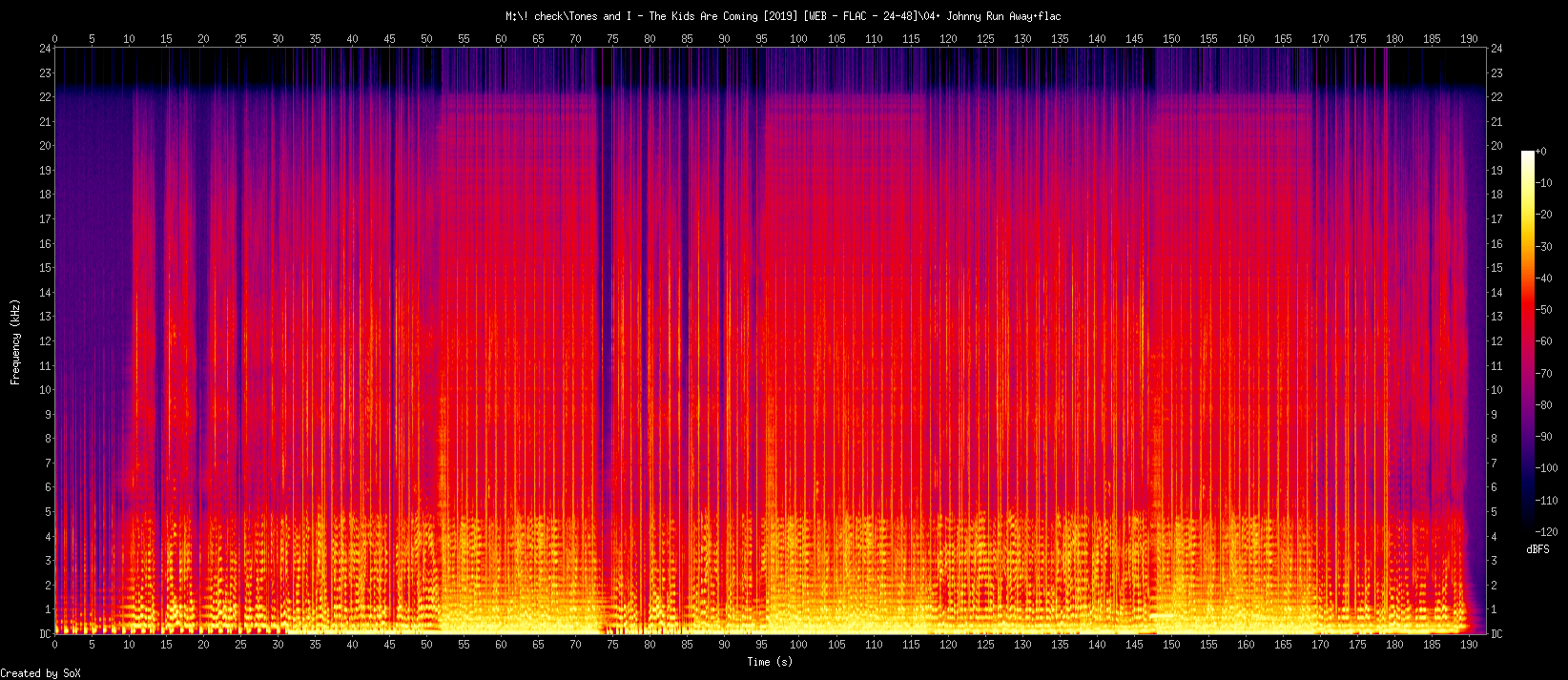This screenshot has width=1568, height=680.
Task: Click the "100" tick on the top time axis
Action: [799, 39]
